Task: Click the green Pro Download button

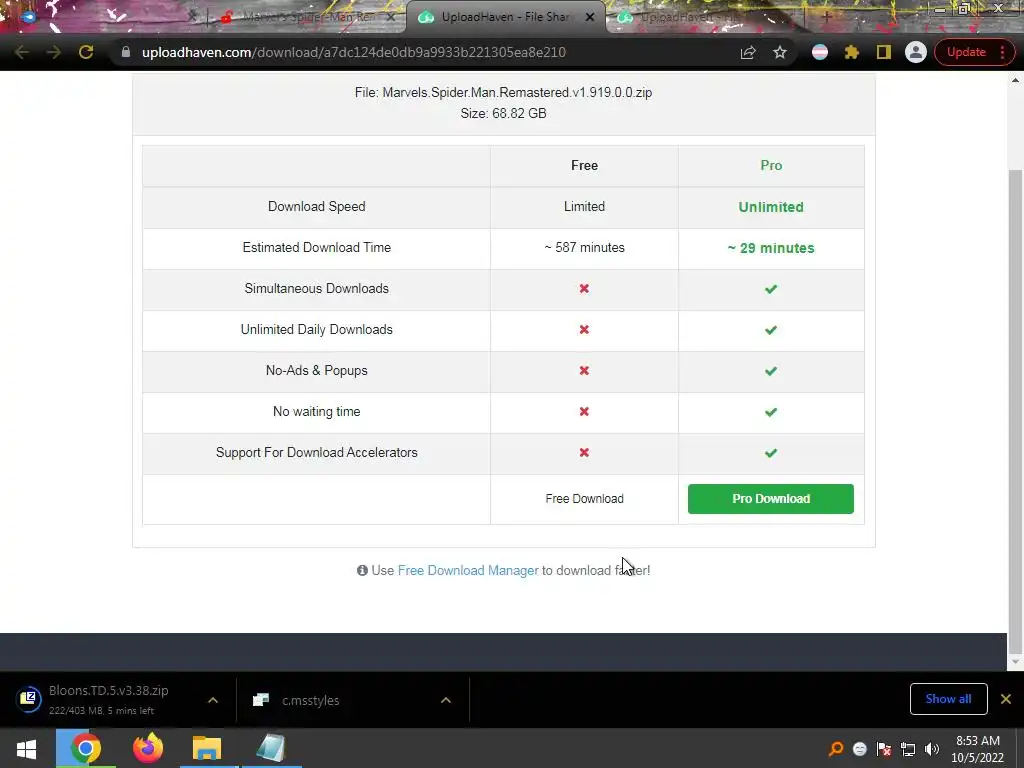Action: coord(771,499)
